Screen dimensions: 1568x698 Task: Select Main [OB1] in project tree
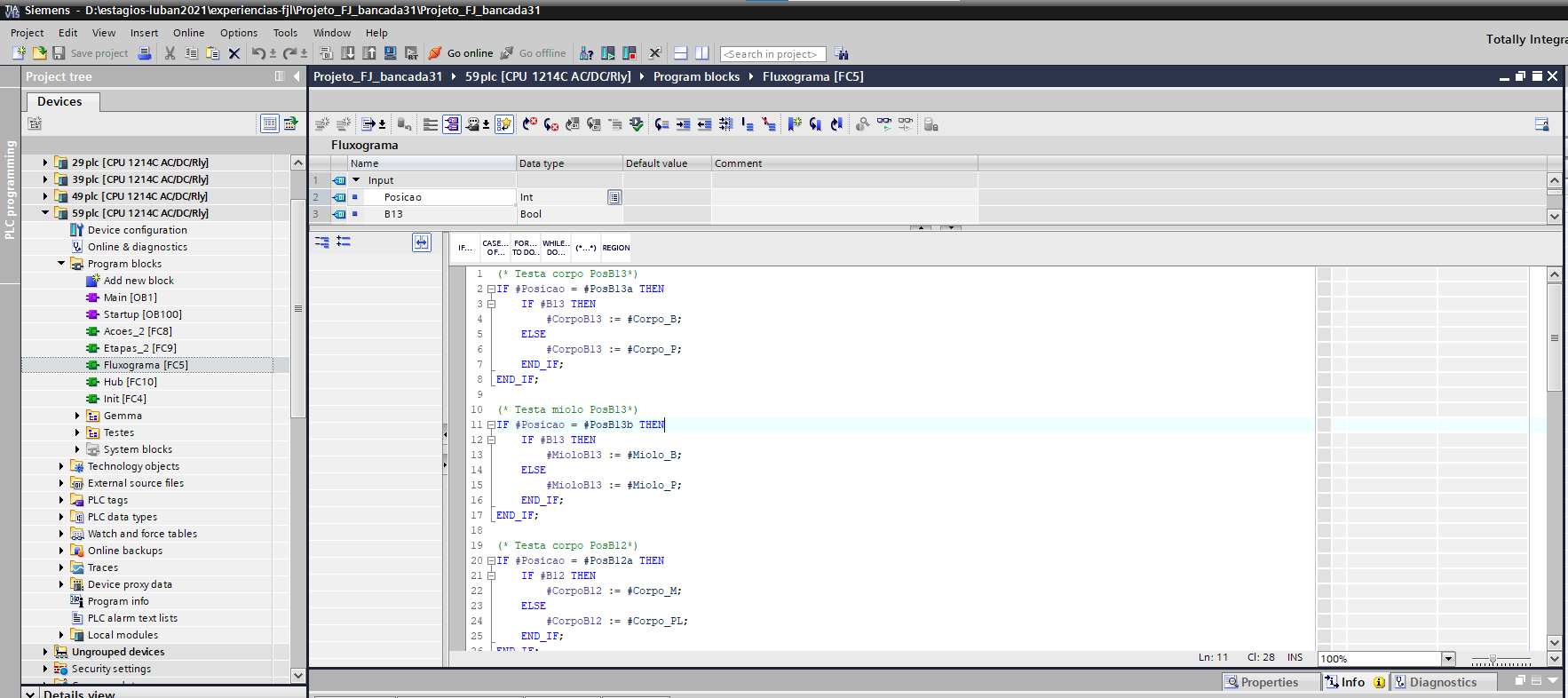click(130, 297)
